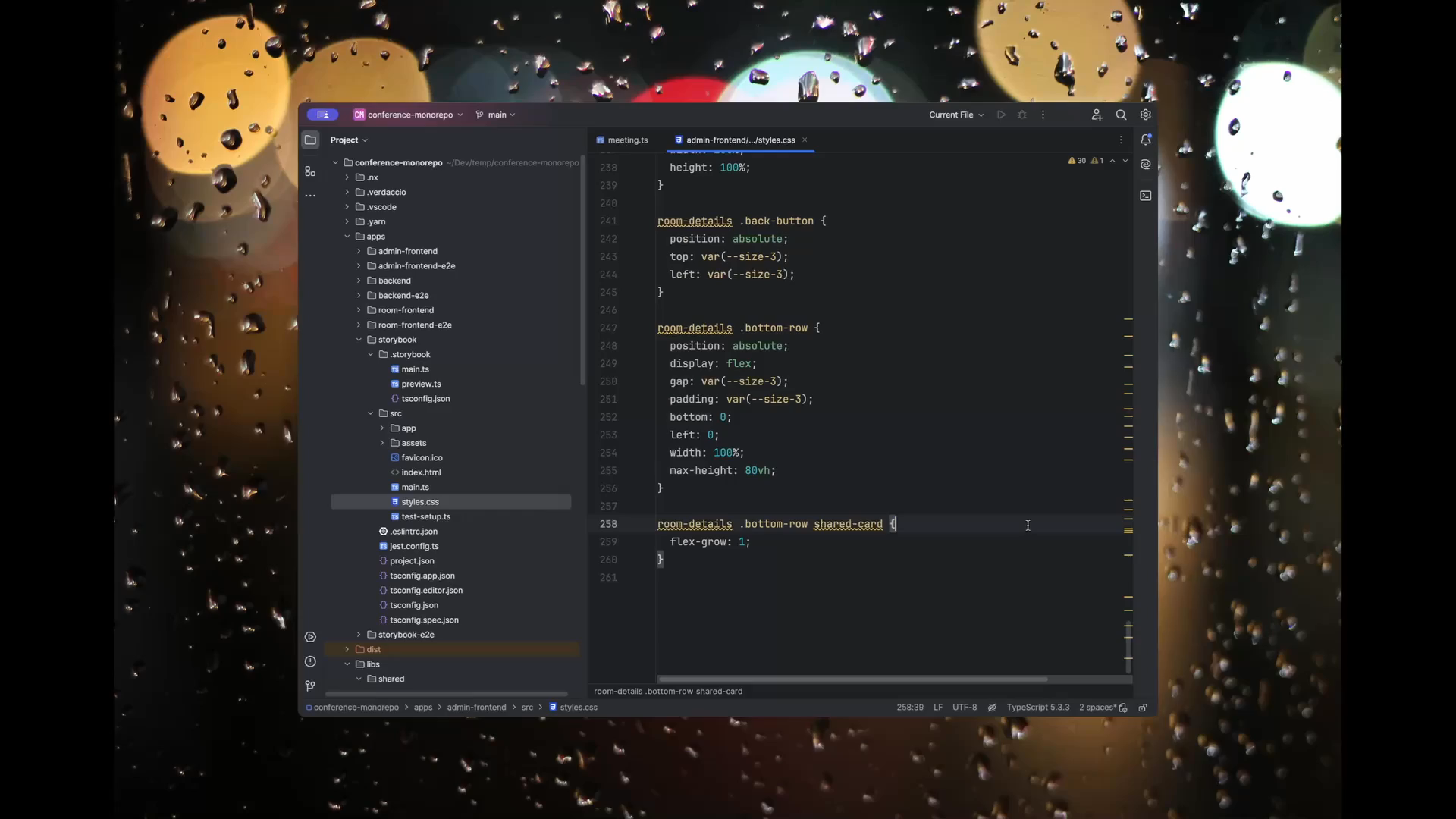Open the main branch dropdown
1456x819 pixels.
point(495,115)
